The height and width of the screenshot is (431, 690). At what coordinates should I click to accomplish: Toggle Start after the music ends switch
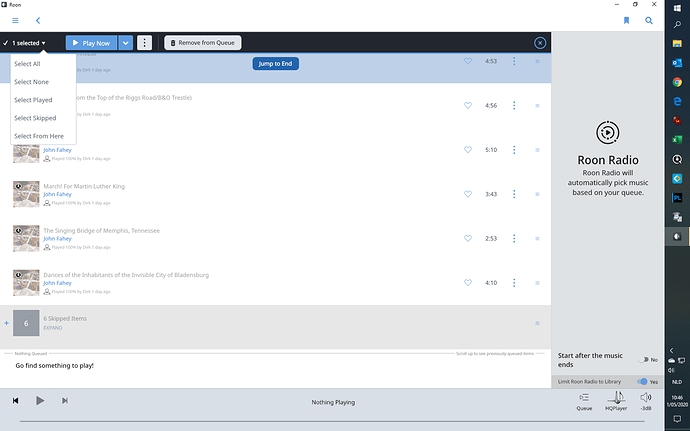point(644,360)
